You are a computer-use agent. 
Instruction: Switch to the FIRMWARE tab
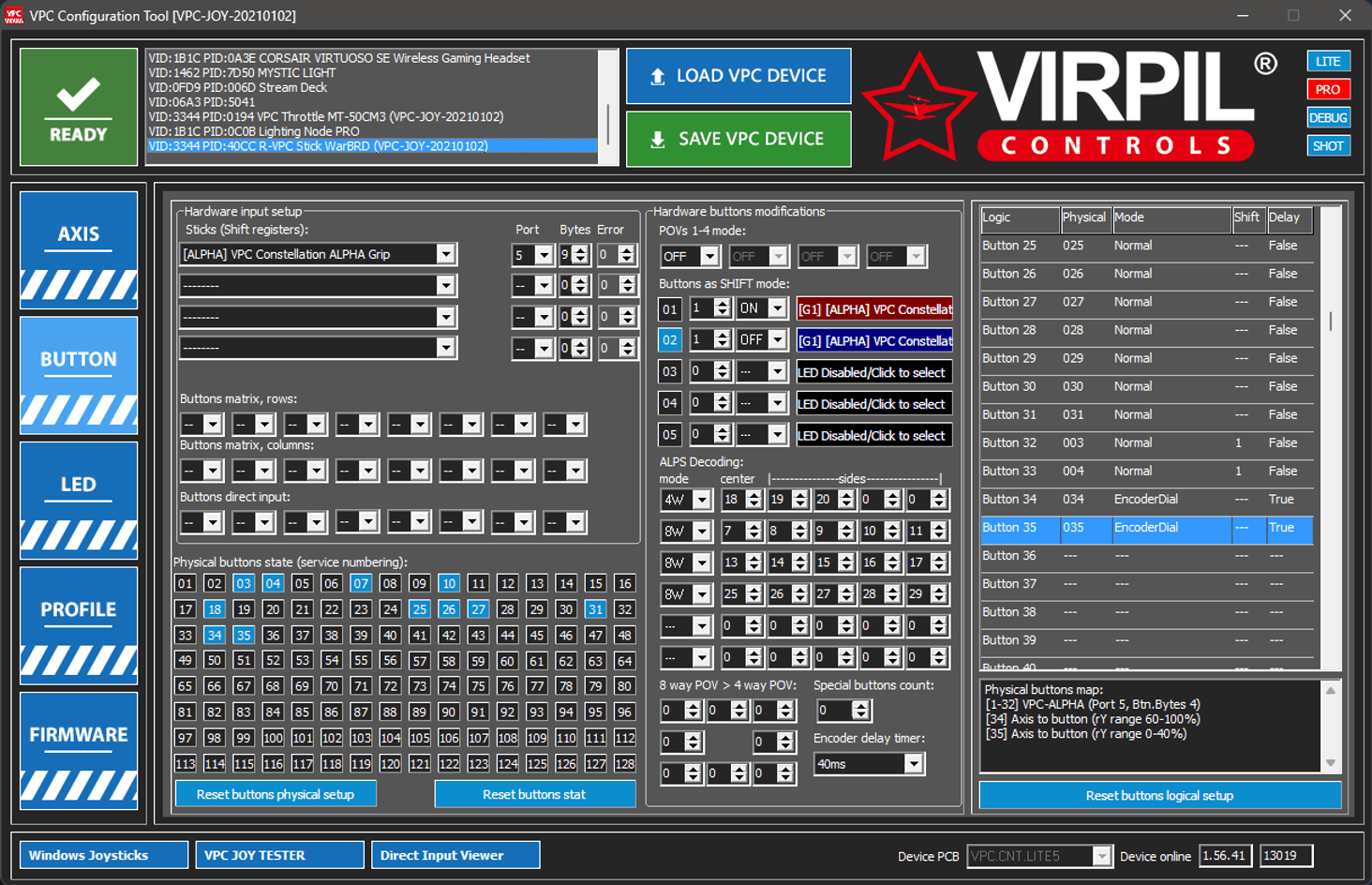[x=79, y=735]
